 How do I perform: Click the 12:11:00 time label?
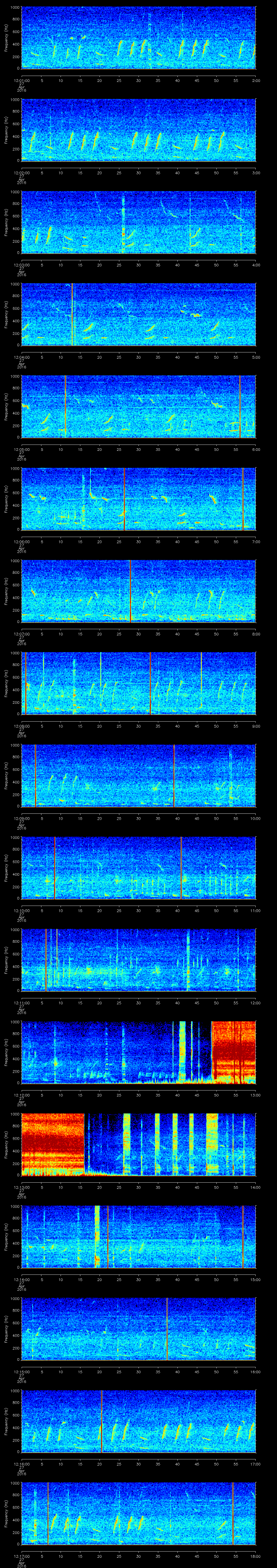22,1004
